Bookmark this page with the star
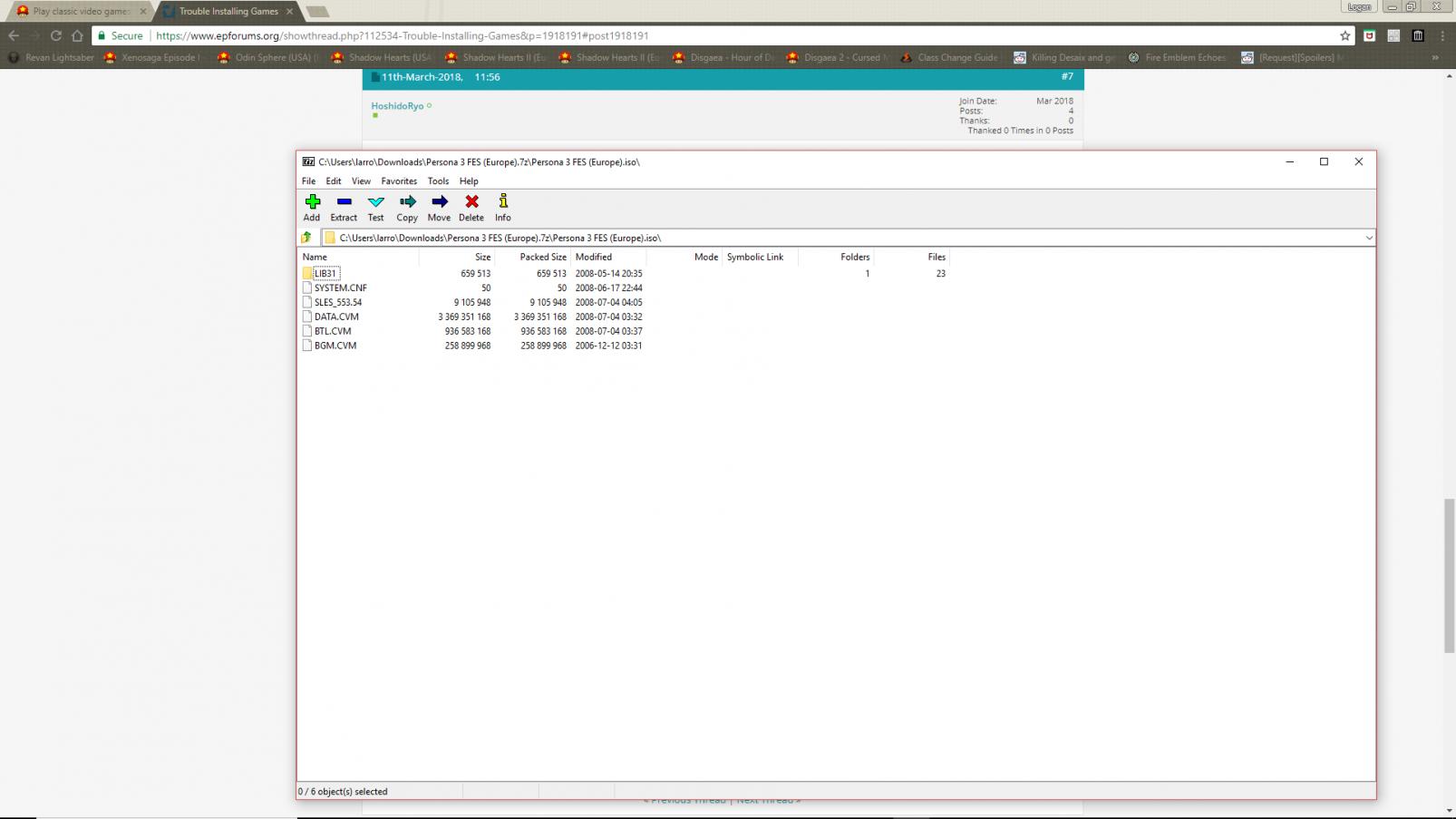This screenshot has height=819, width=1456. click(x=1344, y=35)
